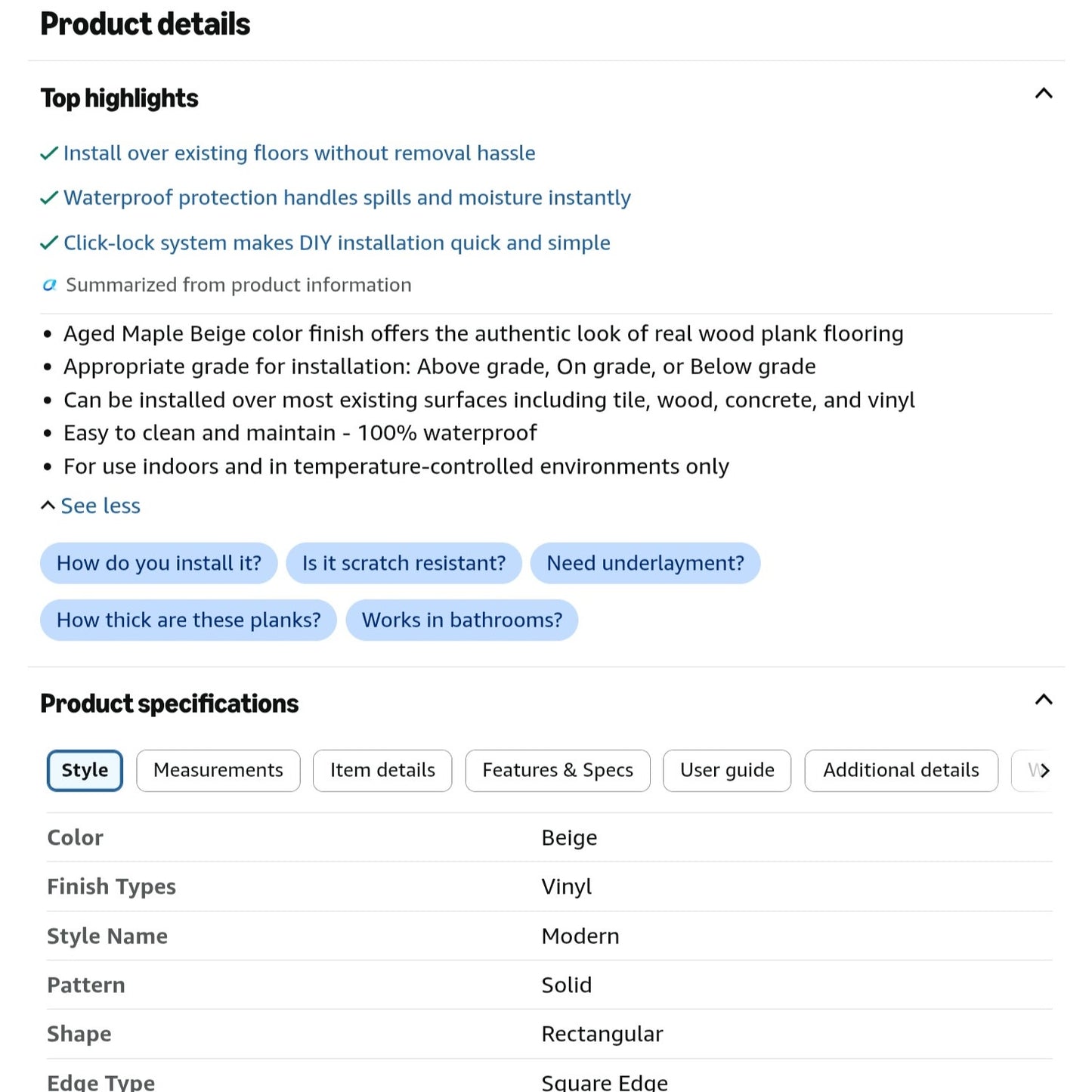Screen dimensions: 1092x1092
Task: Click the Waterproof protection highlight link
Action: (347, 198)
